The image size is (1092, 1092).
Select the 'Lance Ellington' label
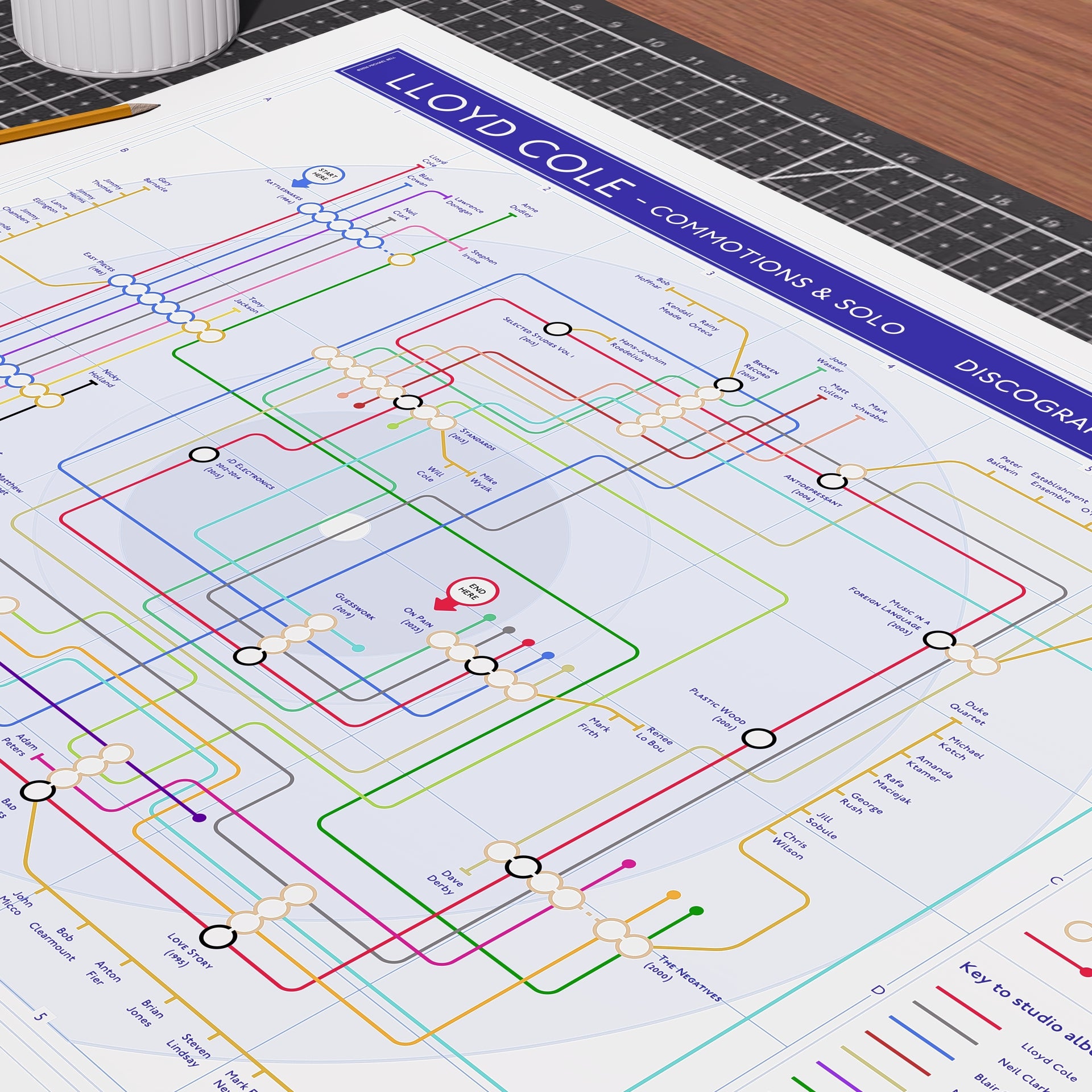[x=51, y=204]
